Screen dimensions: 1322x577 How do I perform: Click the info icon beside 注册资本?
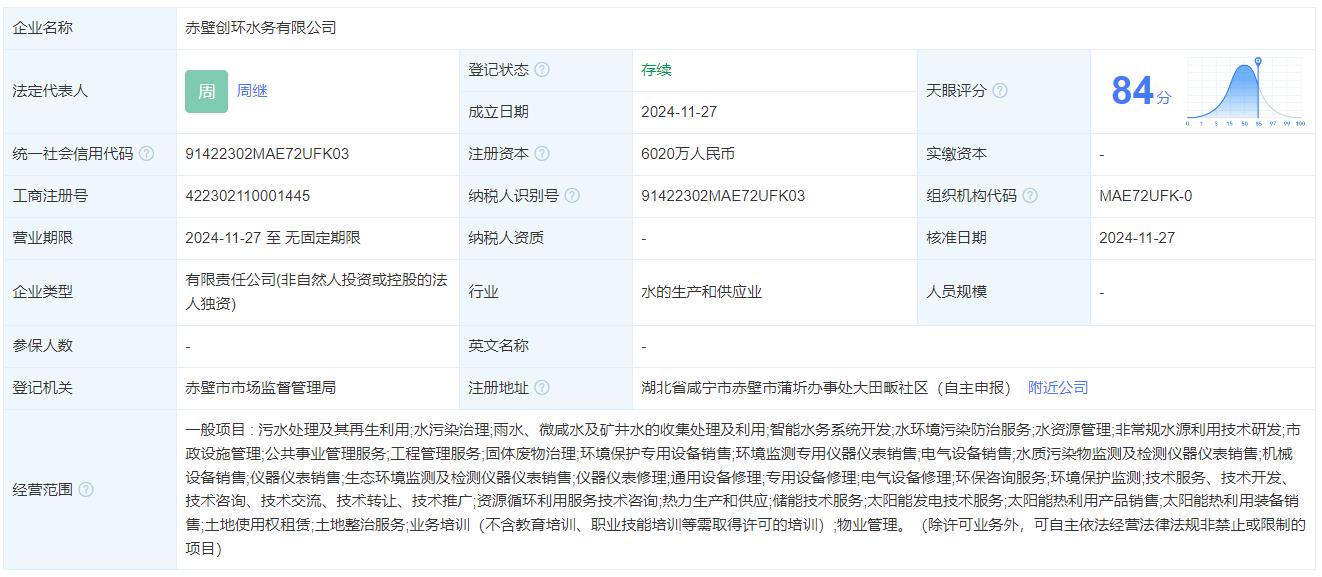pos(542,154)
